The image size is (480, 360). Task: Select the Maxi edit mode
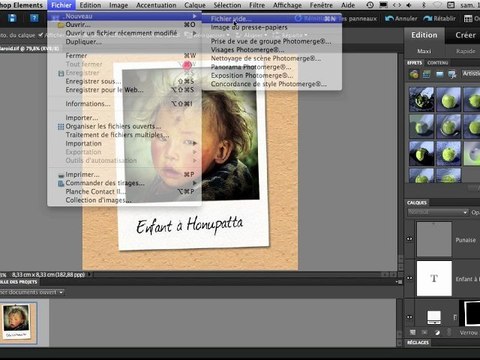[424, 51]
